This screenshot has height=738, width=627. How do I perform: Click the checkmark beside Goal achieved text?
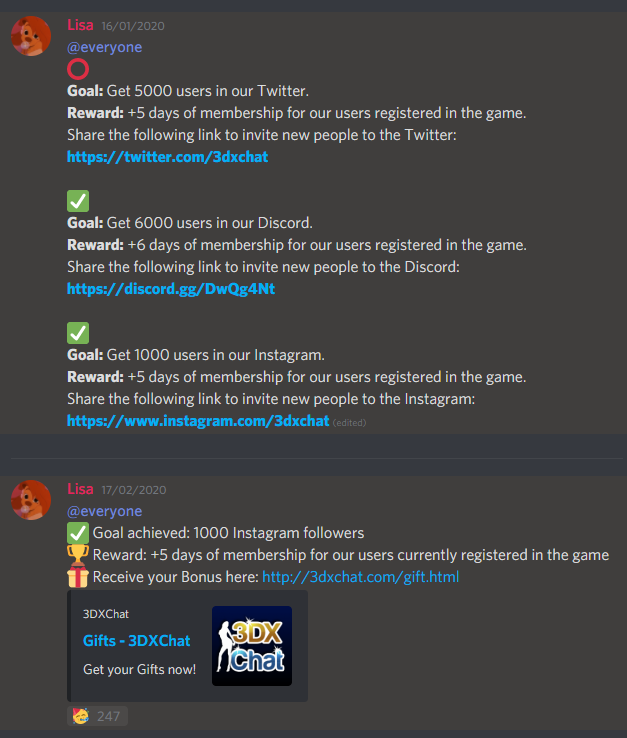tap(78, 533)
